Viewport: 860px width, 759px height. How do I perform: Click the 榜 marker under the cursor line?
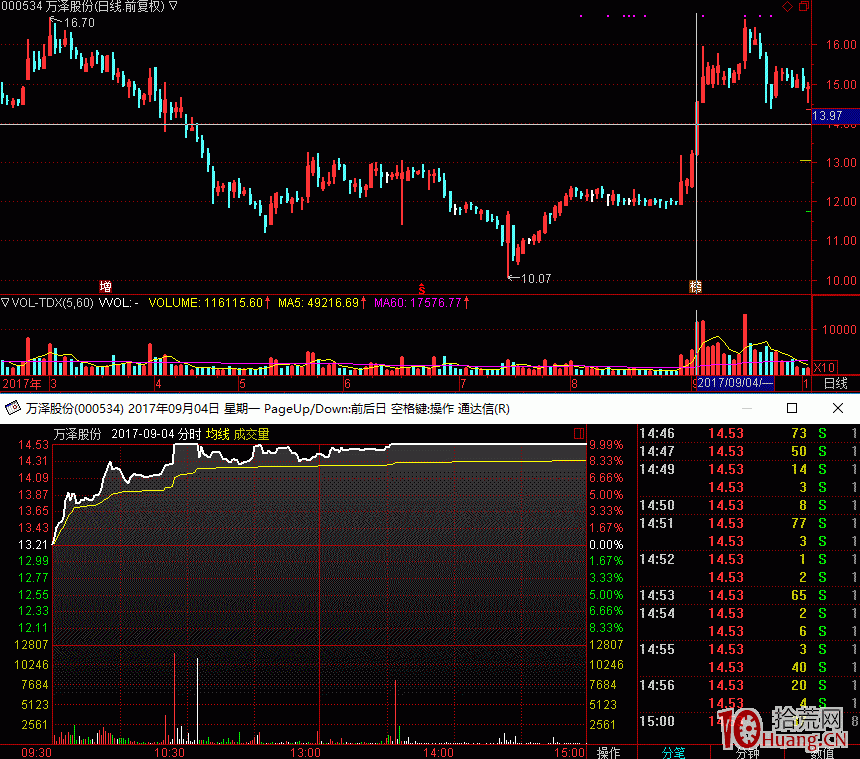click(695, 286)
